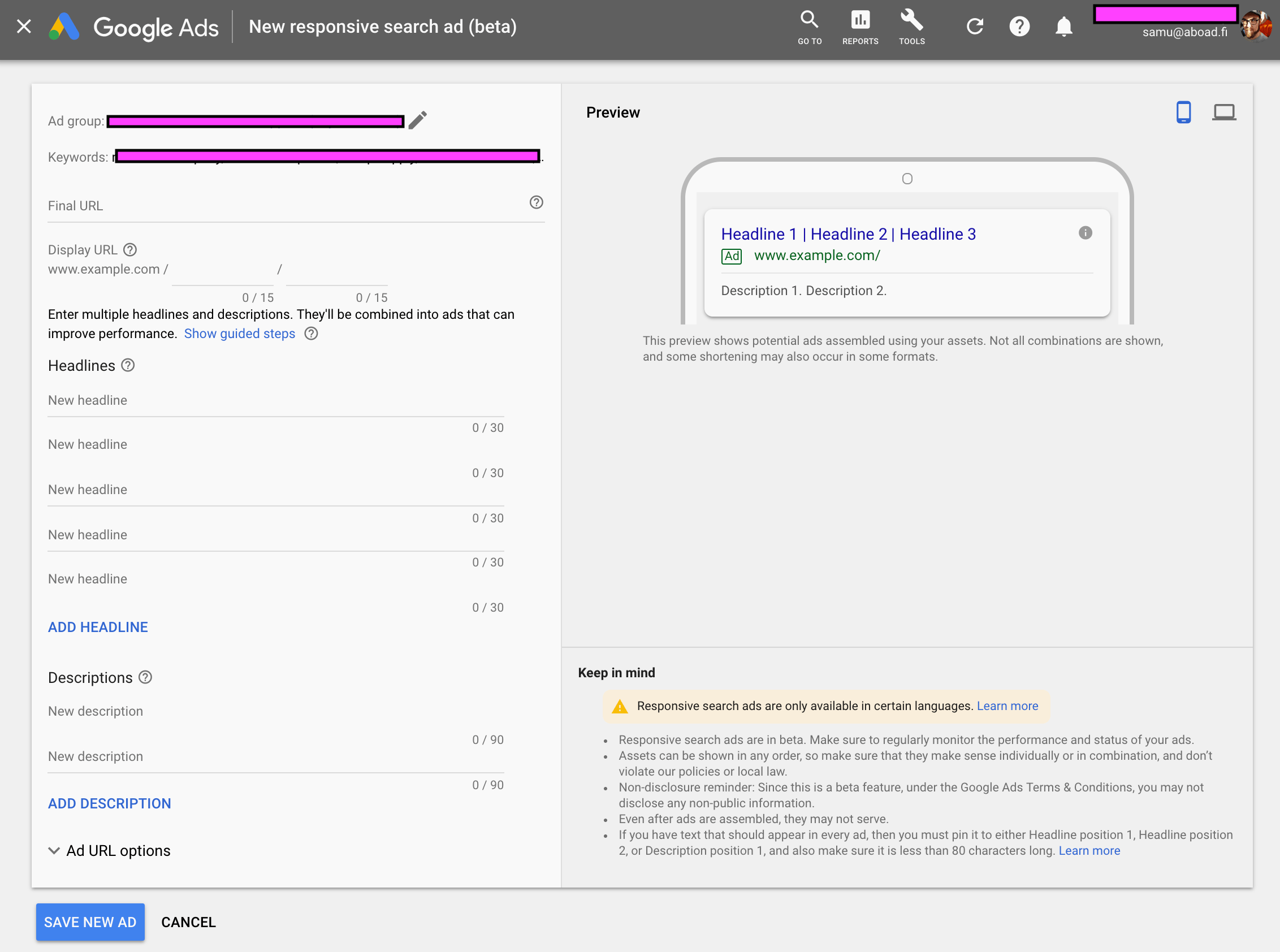
Task: Open Learn more about supported languages
Action: pyautogui.click(x=1007, y=706)
